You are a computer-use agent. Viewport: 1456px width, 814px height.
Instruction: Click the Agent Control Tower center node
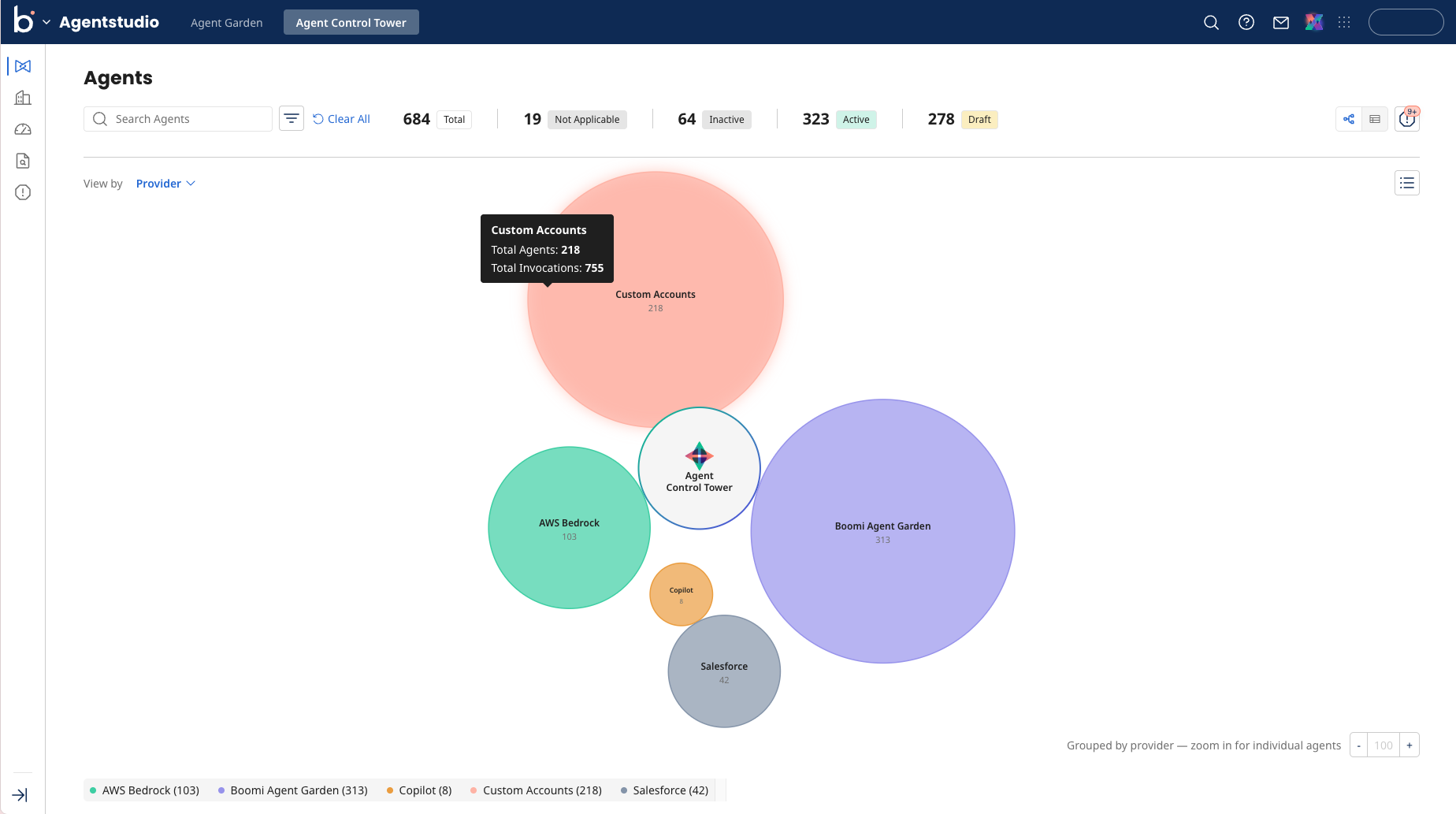[x=700, y=468]
